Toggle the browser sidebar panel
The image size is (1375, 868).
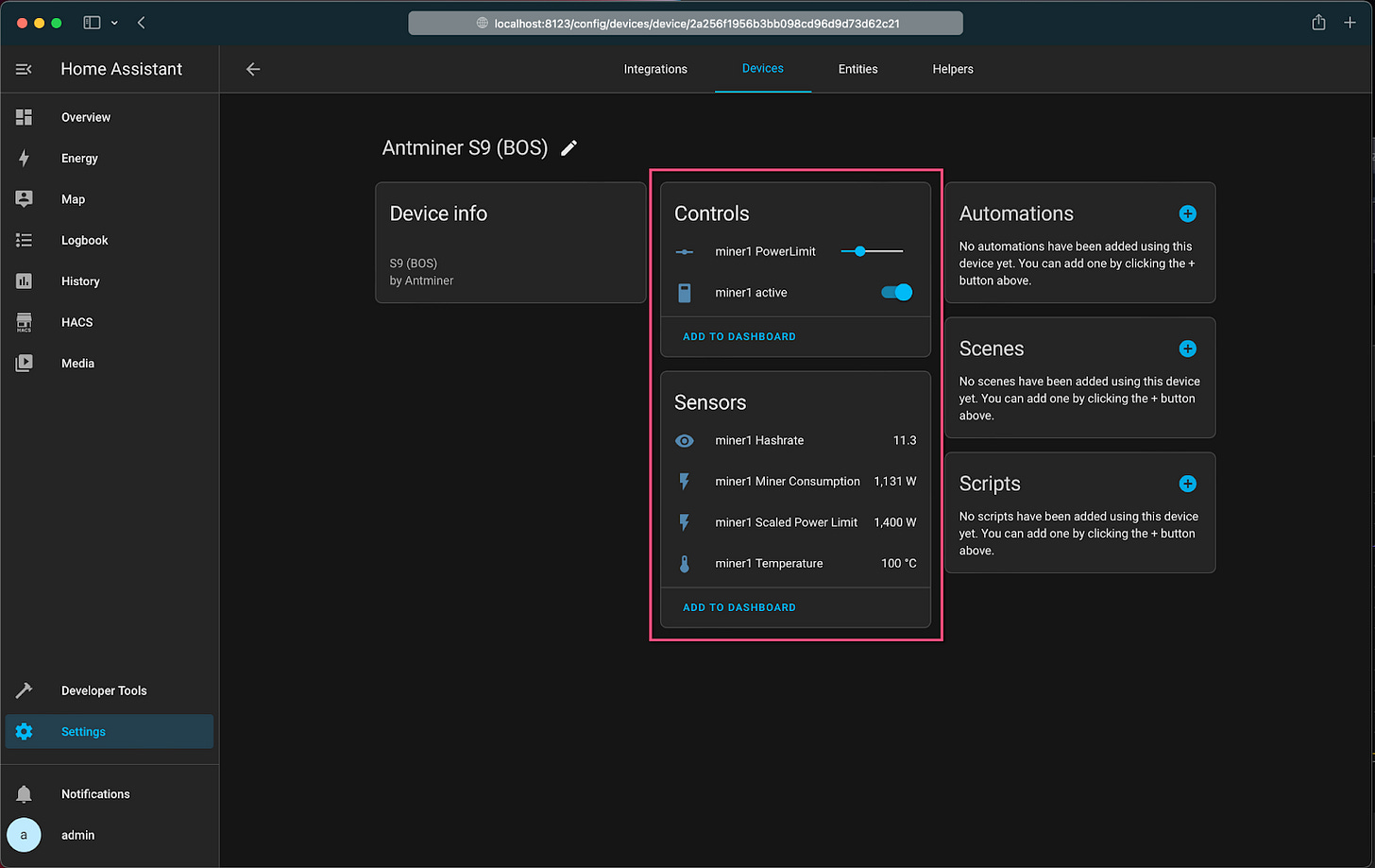tap(92, 23)
